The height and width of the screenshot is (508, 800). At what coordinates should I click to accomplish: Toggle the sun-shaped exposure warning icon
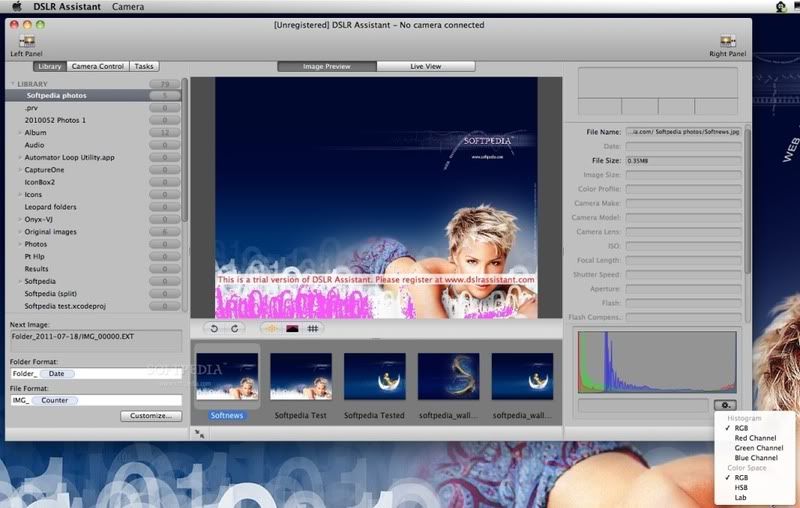click(x=271, y=328)
